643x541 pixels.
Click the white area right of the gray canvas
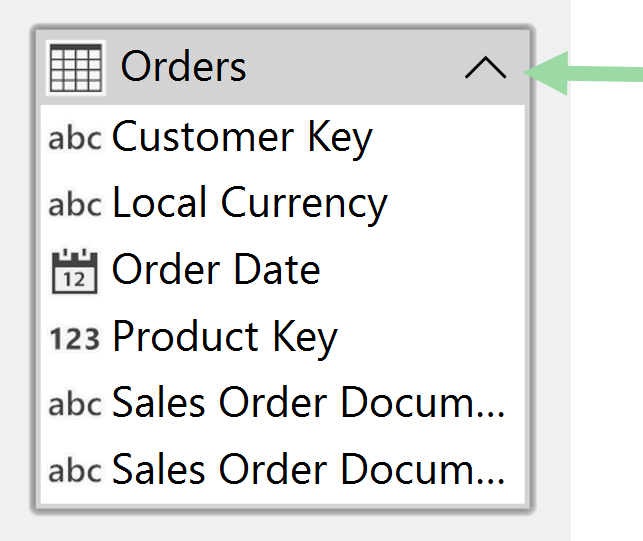607,300
